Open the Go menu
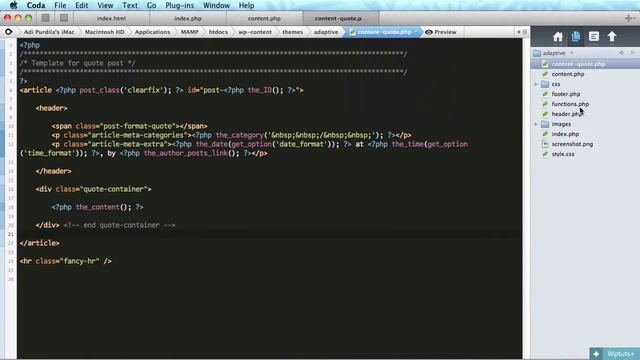 point(151,5)
